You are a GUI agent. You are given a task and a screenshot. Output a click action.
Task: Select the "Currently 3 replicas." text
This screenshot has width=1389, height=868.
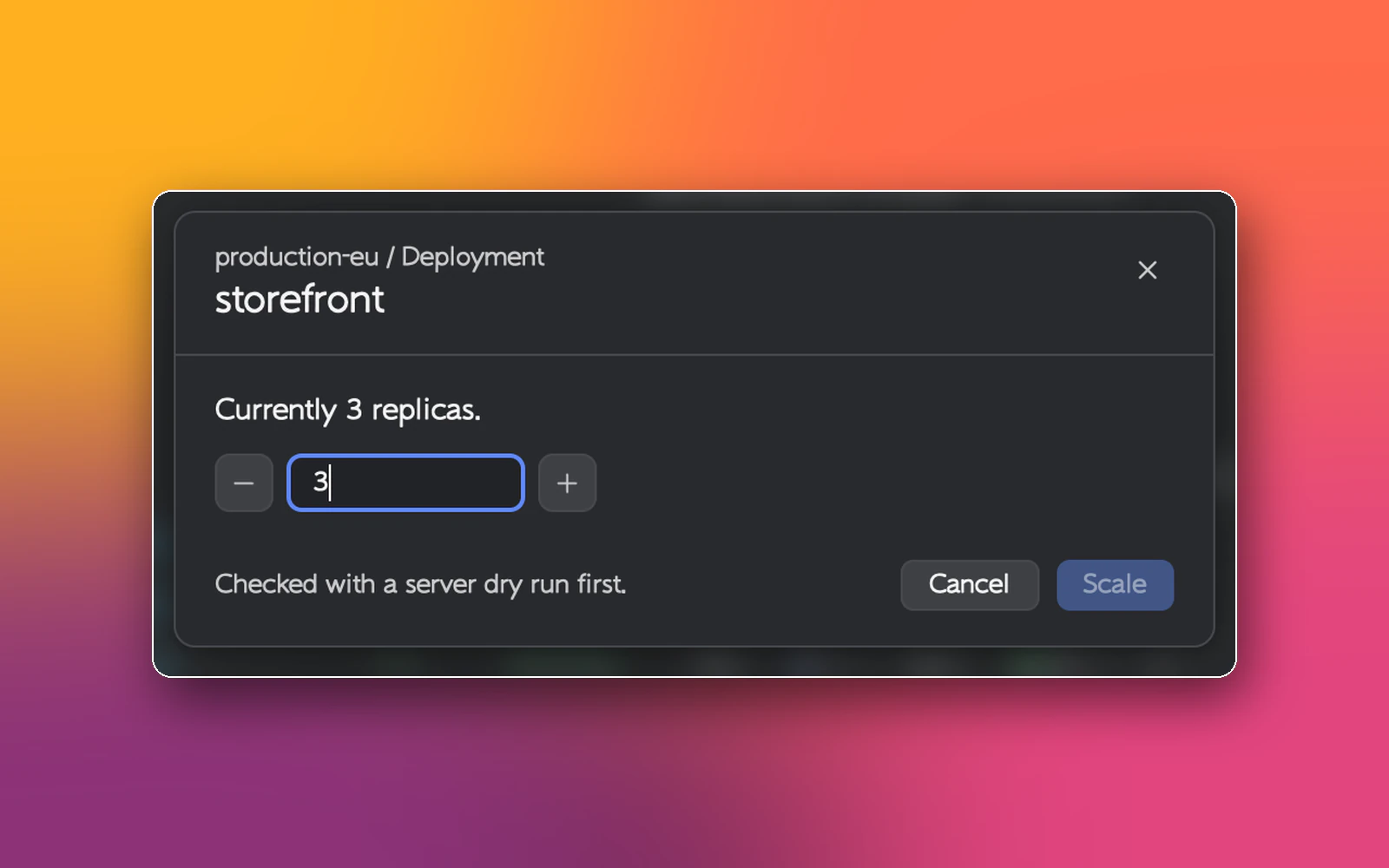click(347, 410)
